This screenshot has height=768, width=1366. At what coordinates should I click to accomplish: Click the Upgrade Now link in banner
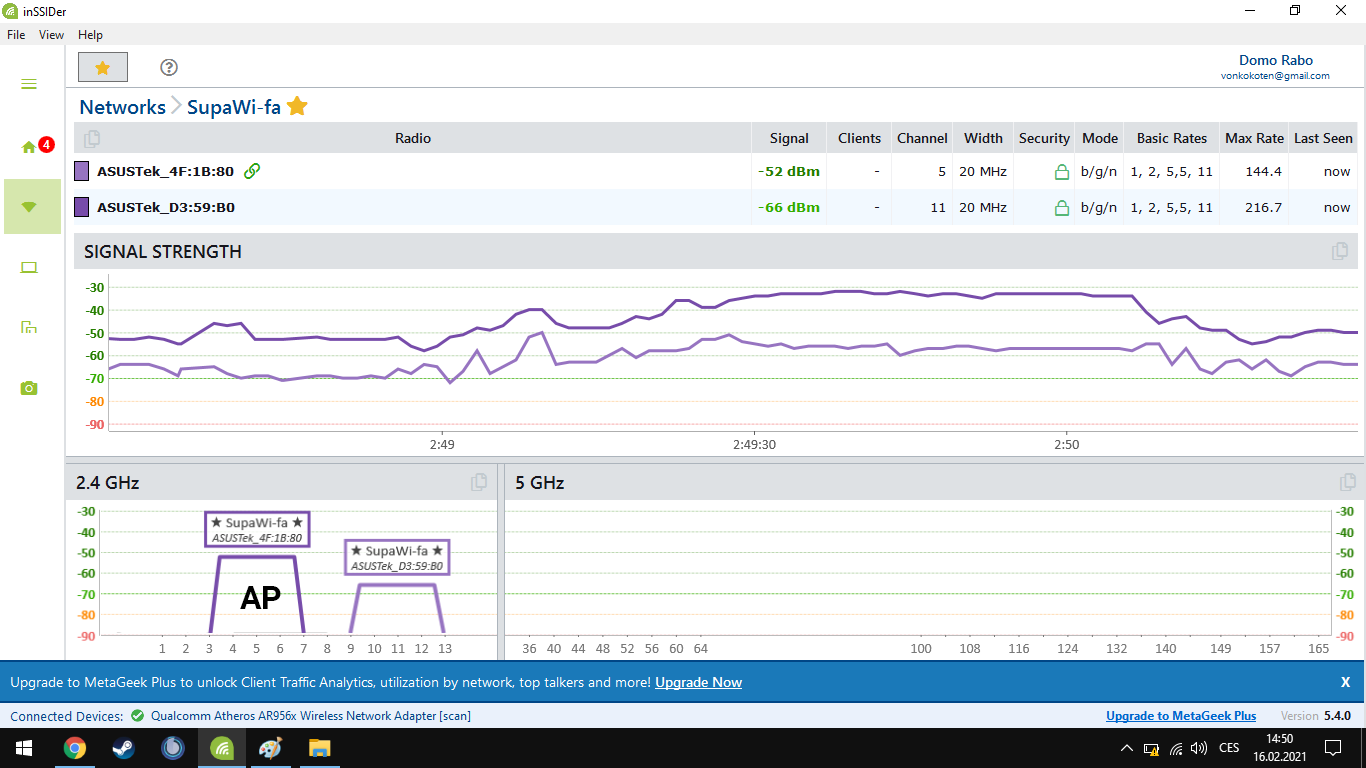[x=698, y=682]
